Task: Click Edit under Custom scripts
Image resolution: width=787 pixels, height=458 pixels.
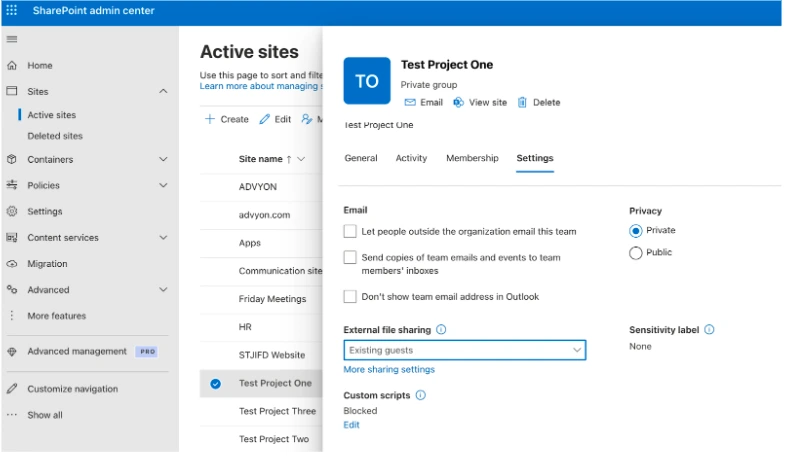Action: click(x=351, y=425)
